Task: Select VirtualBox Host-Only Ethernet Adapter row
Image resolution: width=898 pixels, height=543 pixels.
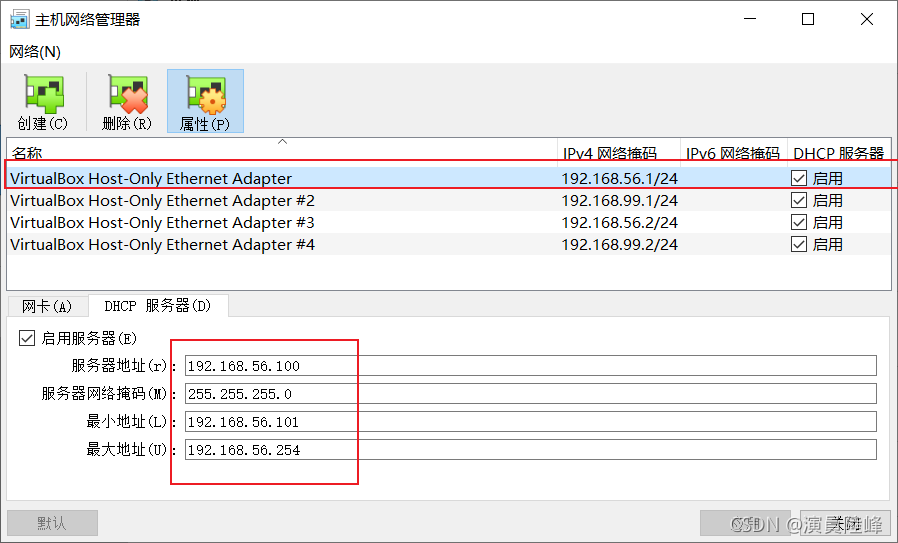Action: (449, 178)
